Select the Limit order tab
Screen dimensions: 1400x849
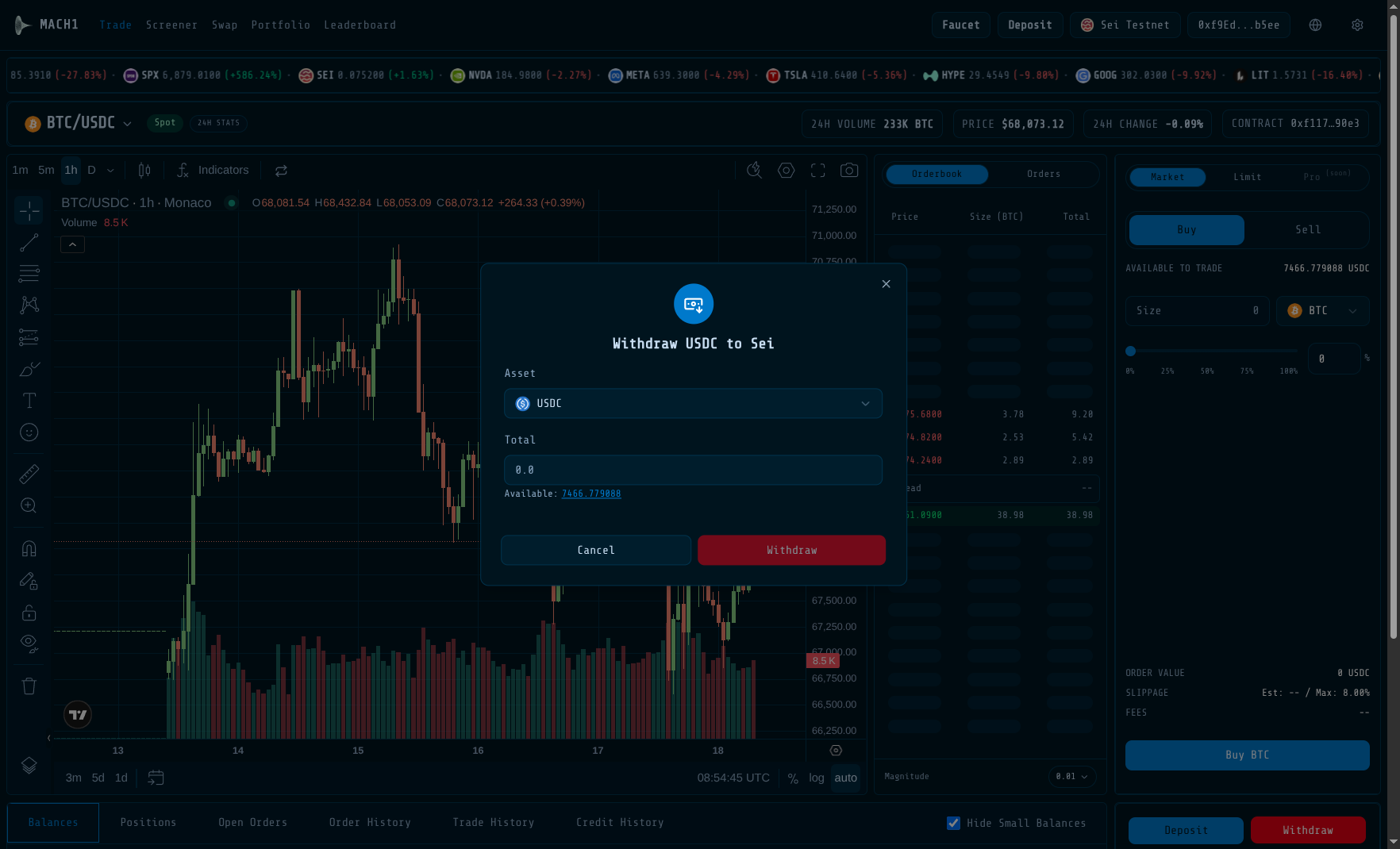(1247, 177)
